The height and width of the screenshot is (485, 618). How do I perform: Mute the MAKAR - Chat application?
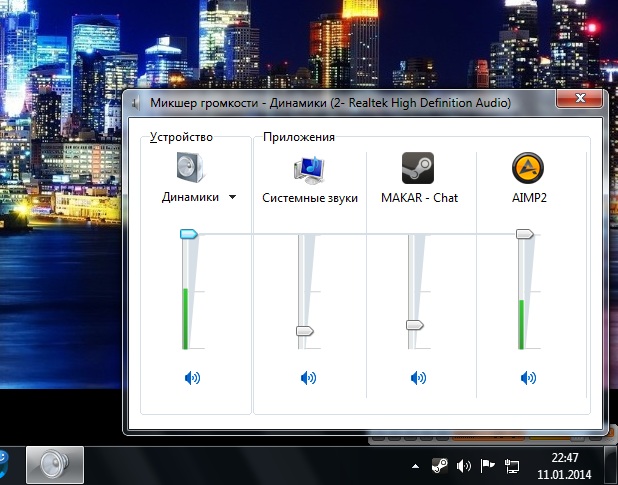tap(418, 378)
